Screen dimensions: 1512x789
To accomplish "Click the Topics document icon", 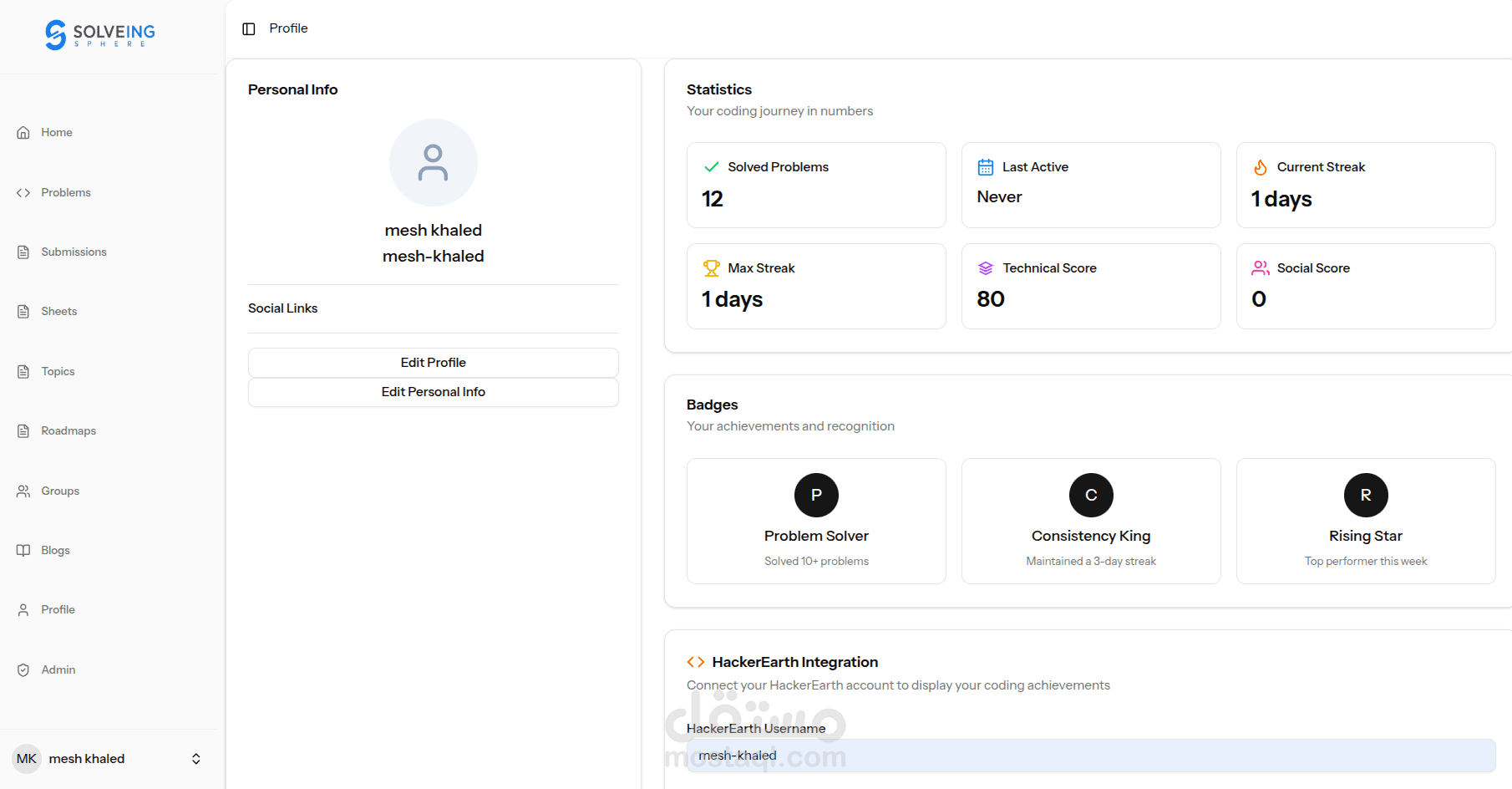I will pos(23,371).
